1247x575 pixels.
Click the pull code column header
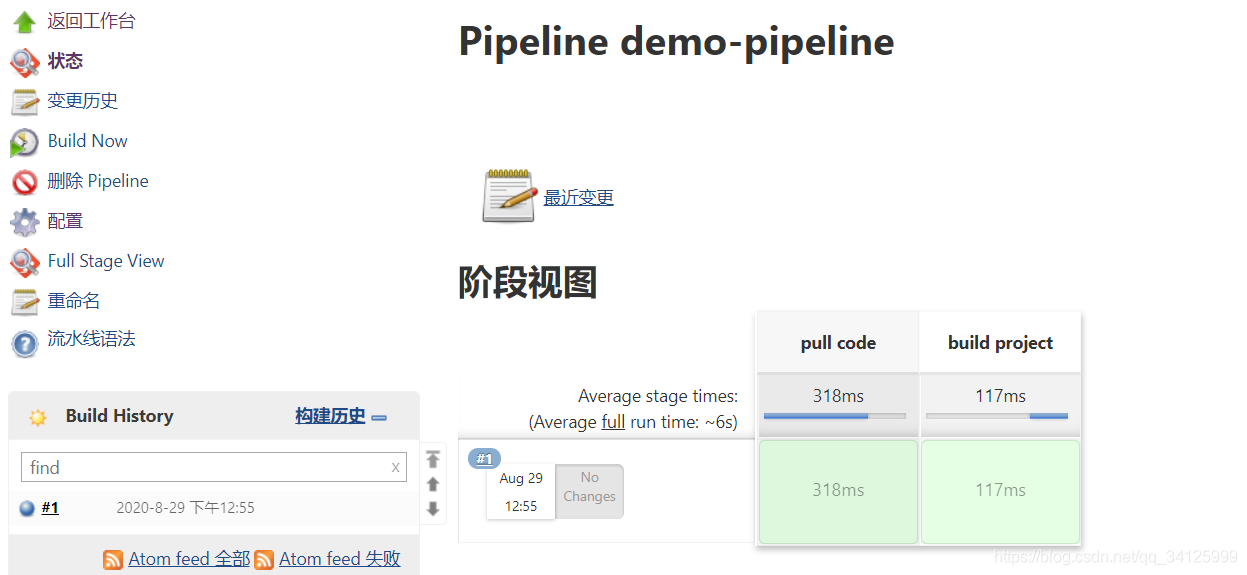(x=838, y=343)
